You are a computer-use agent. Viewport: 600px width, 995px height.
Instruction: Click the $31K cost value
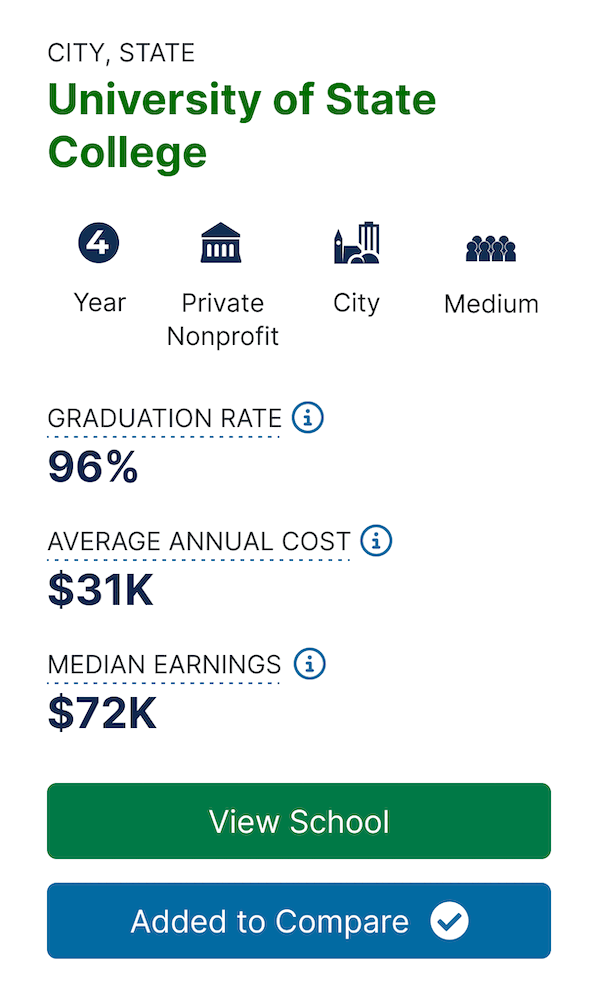[100, 590]
